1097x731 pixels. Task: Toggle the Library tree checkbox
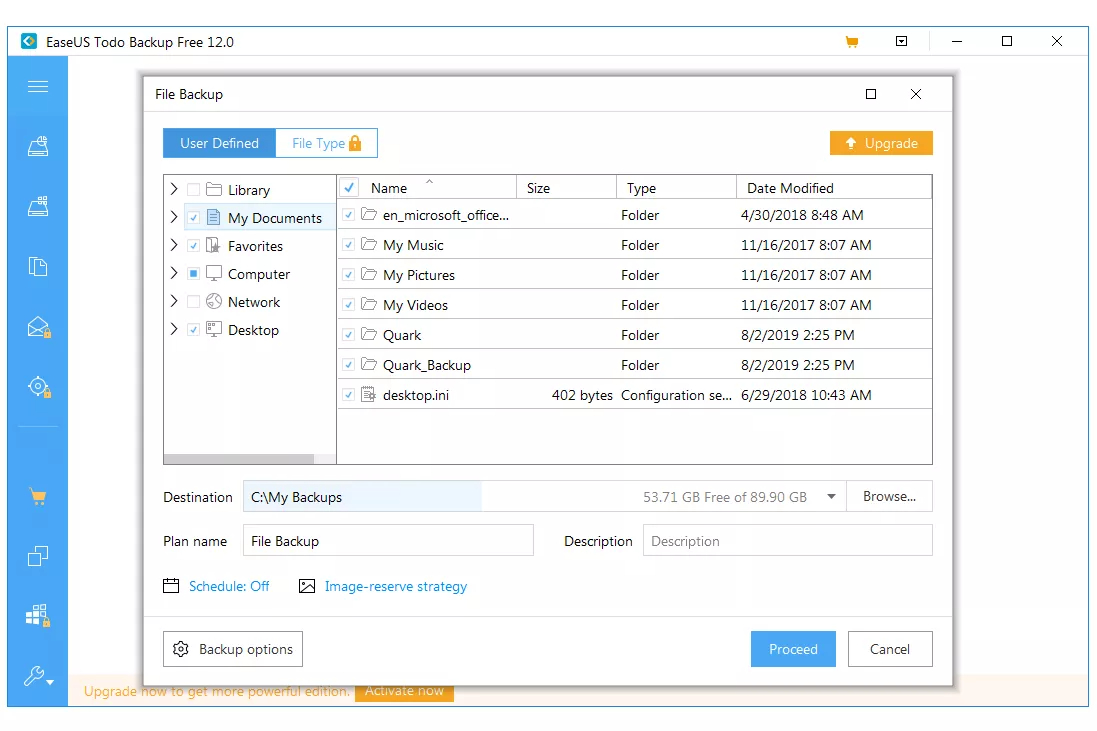tap(194, 190)
